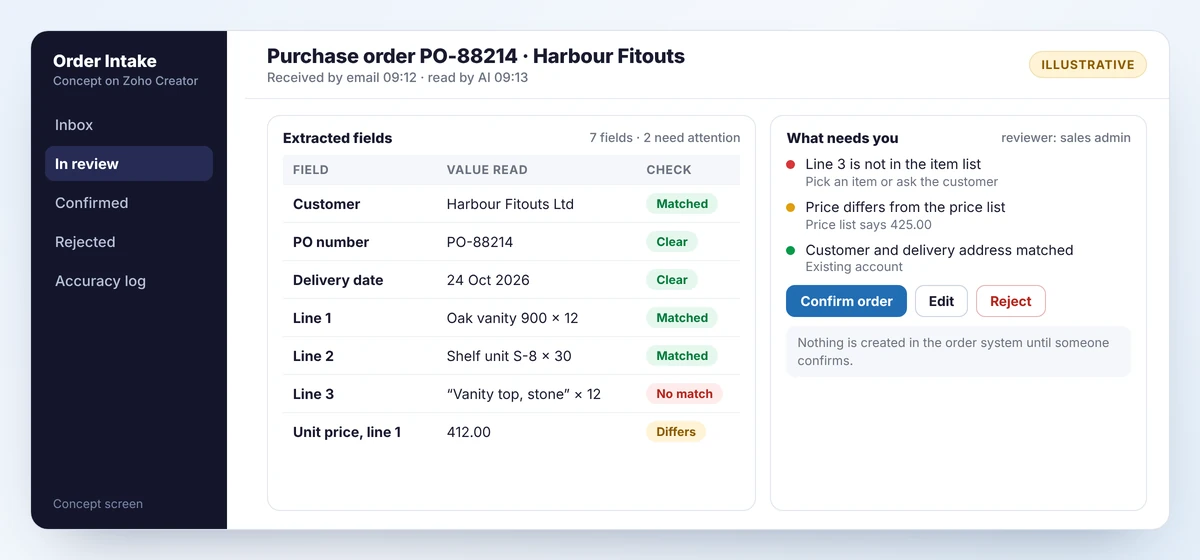Screen dimensions: 1200x560
Task: Reject the purchase order
Action: click(1010, 301)
